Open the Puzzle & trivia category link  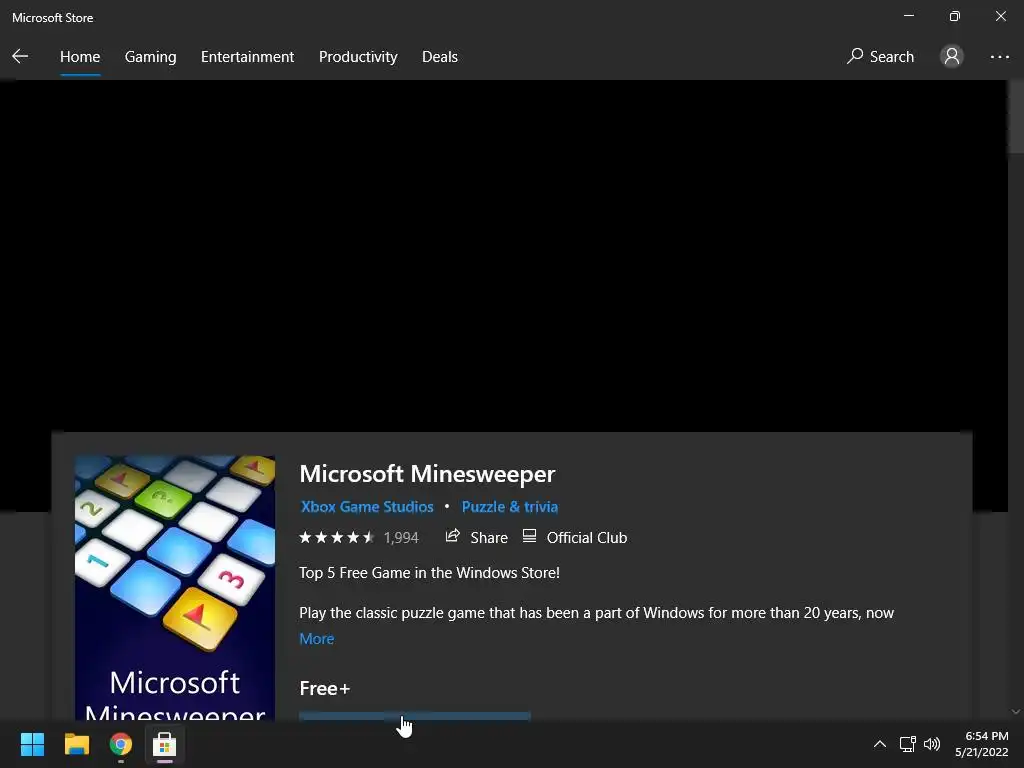tap(509, 507)
